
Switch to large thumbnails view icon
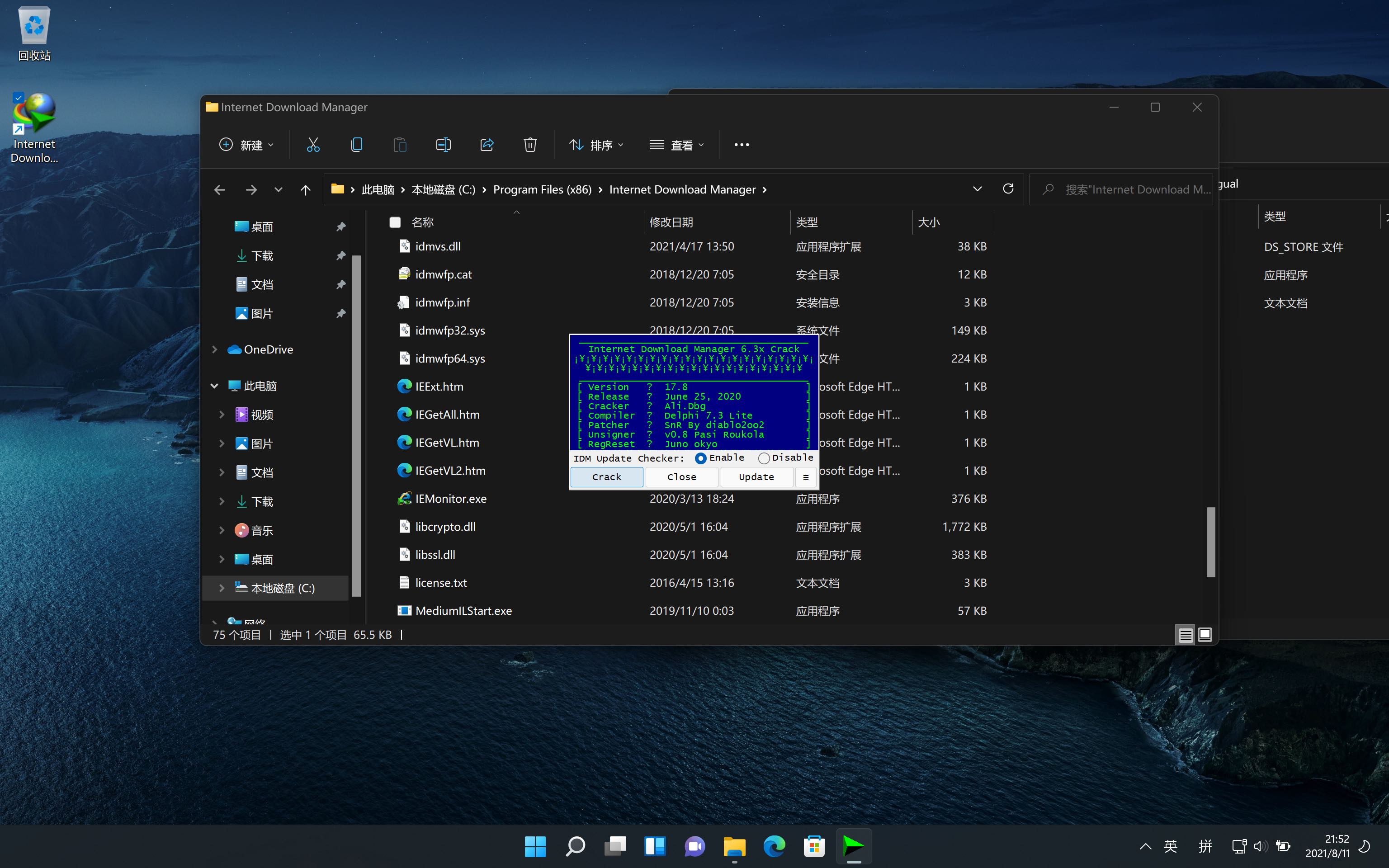pos(1205,634)
